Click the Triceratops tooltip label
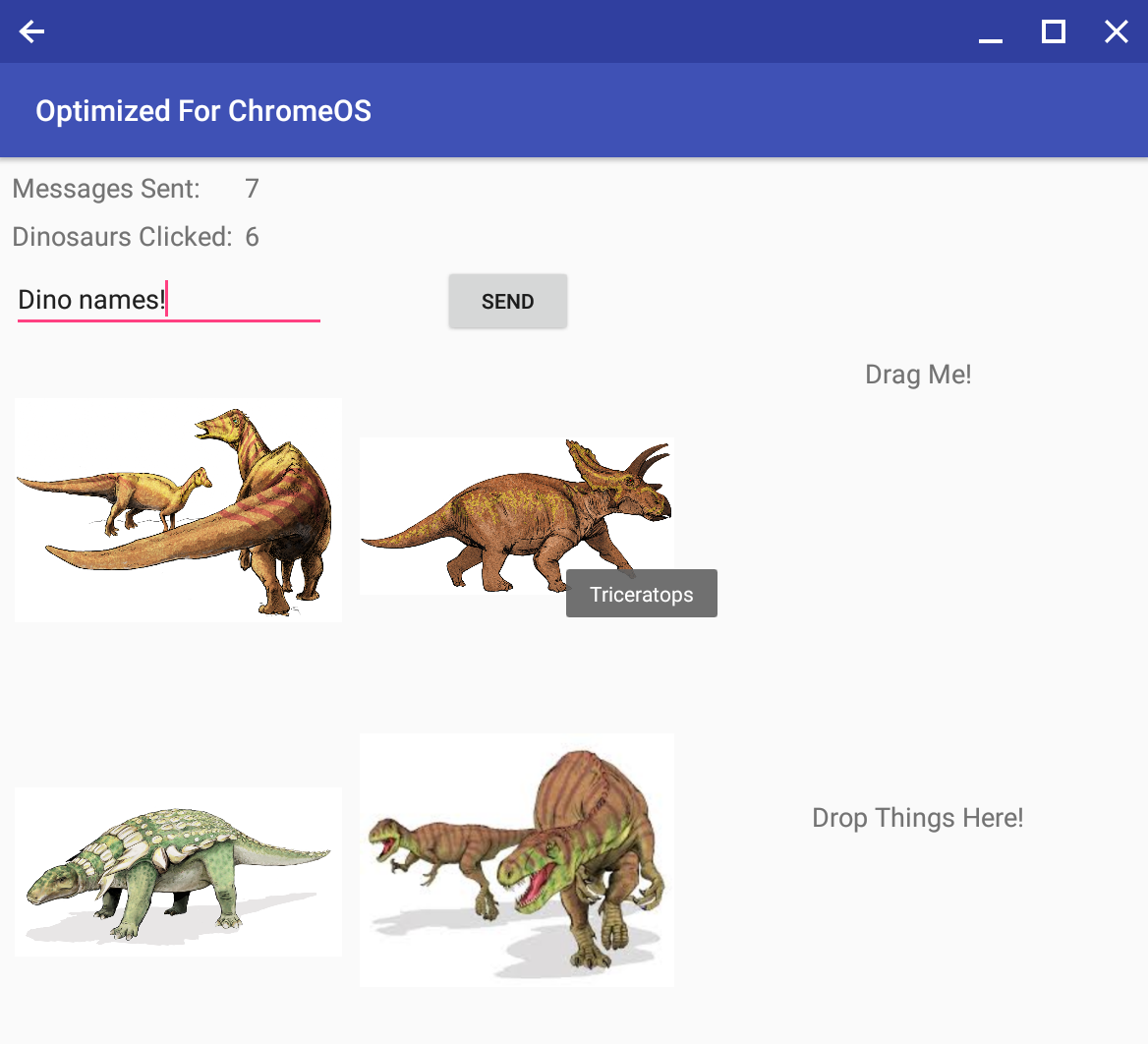The width and height of the screenshot is (1148, 1044). tap(641, 594)
